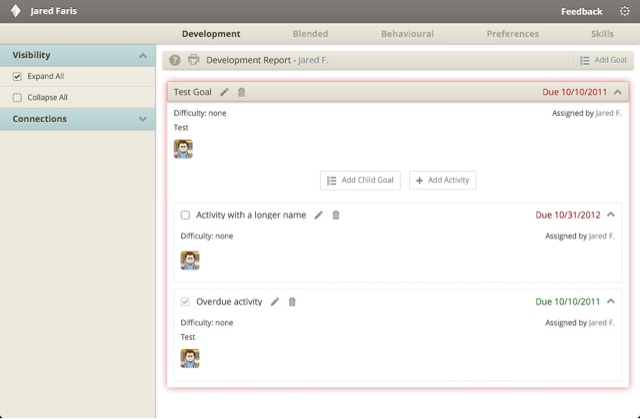Image resolution: width=640 pixels, height=419 pixels.
Task: Switch to Preferences tab
Action: click(x=513, y=34)
